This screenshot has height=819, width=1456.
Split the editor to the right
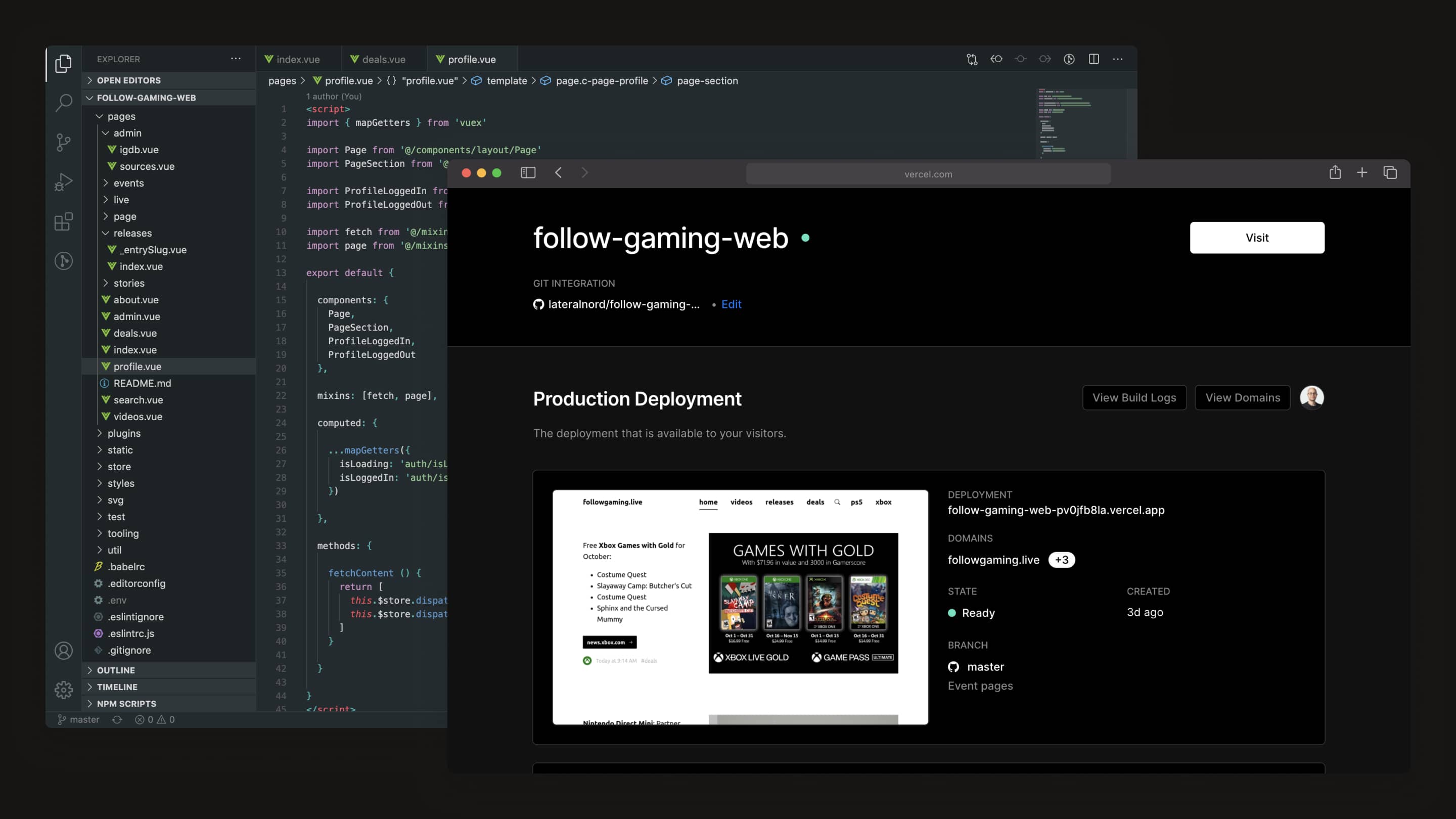(x=1094, y=59)
